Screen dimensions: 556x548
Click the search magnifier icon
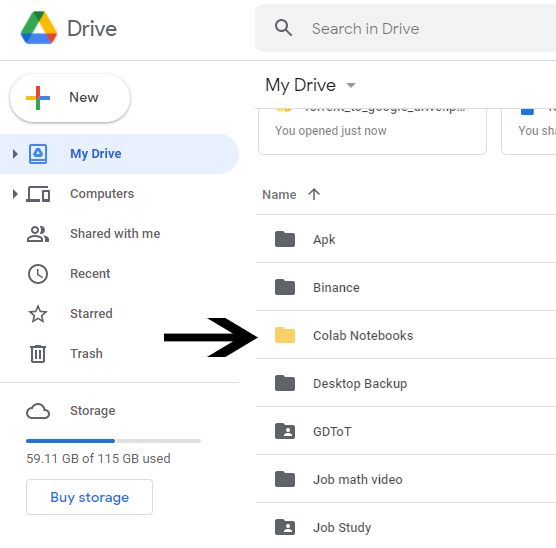tap(283, 28)
